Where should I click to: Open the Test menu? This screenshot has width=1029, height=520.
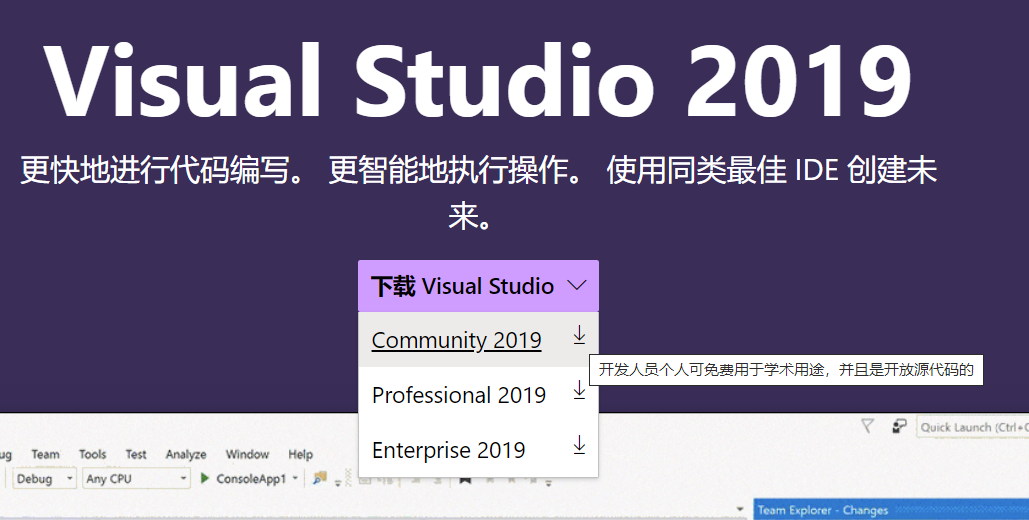(136, 454)
